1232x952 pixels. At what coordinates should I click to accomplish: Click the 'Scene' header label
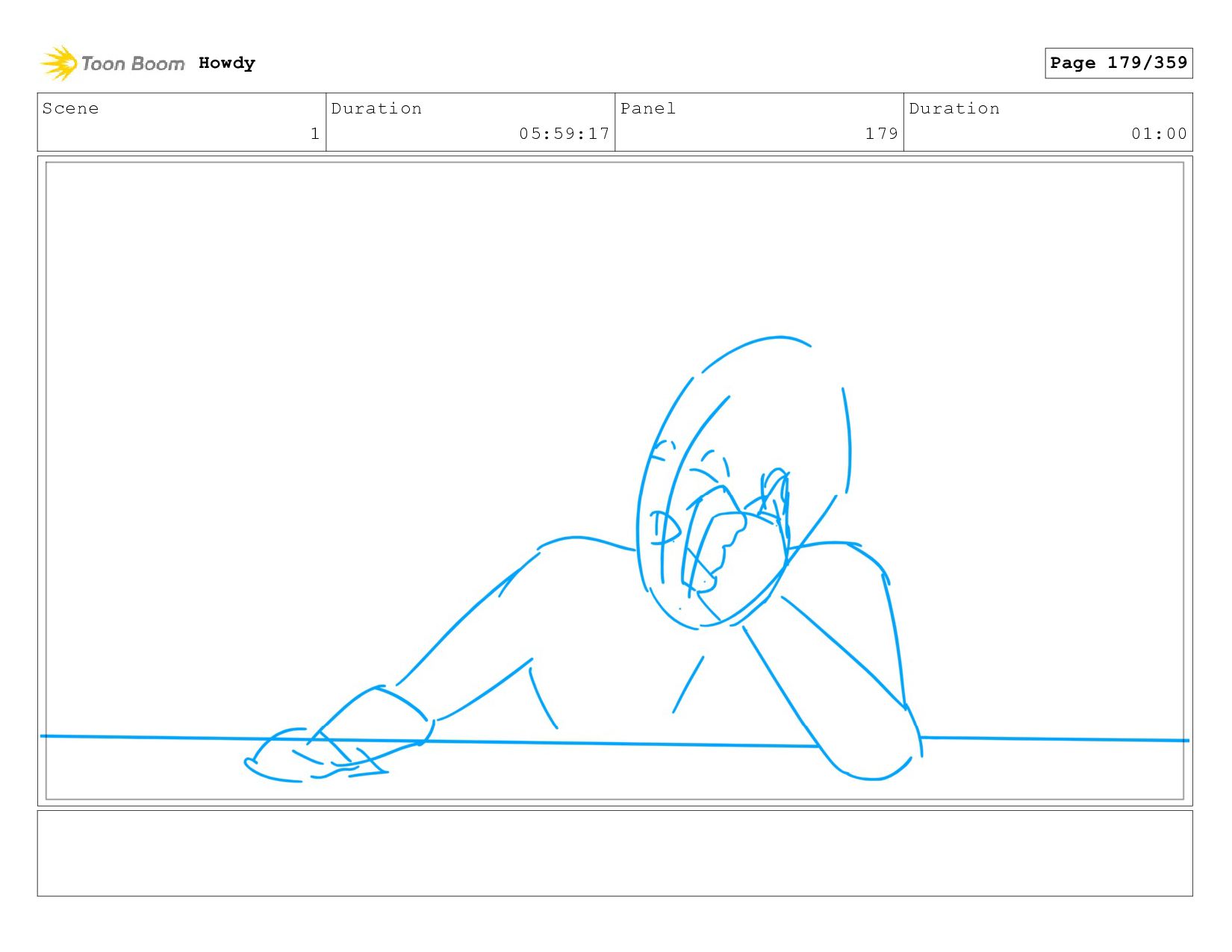tap(70, 108)
